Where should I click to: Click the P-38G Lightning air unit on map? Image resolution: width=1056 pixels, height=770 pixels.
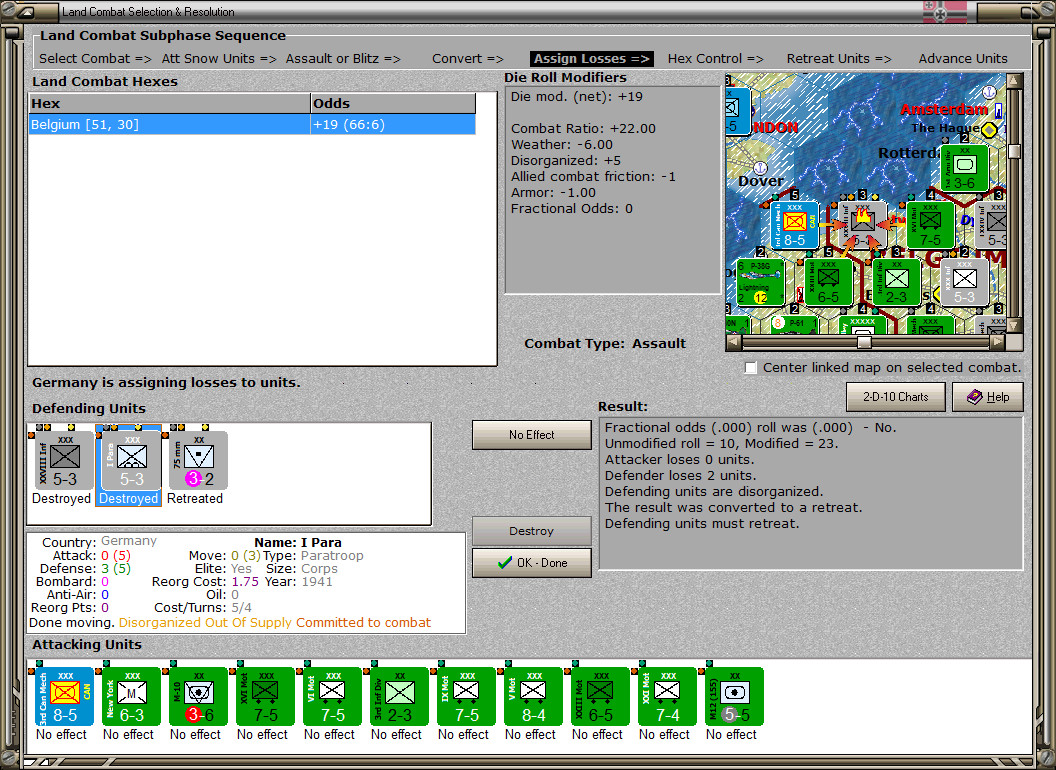(x=760, y=282)
